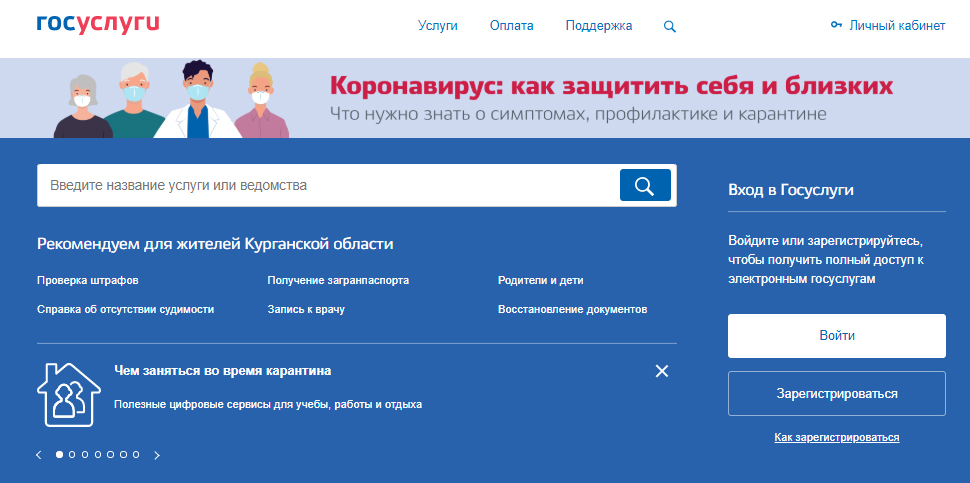Open Проверка штрафов link
This screenshot has height=483, width=970.
(x=88, y=280)
